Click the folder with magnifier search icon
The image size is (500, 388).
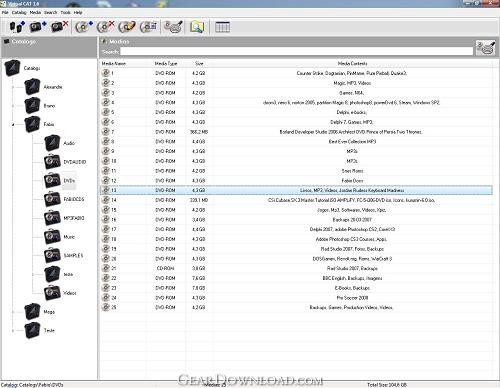(x=197, y=27)
